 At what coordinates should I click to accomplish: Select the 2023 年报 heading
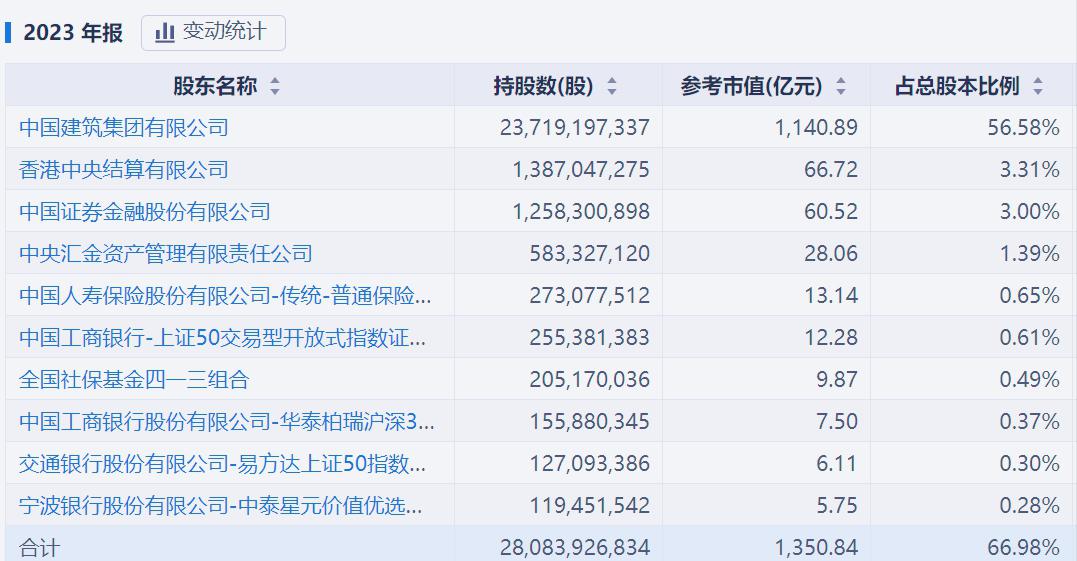coord(73,32)
